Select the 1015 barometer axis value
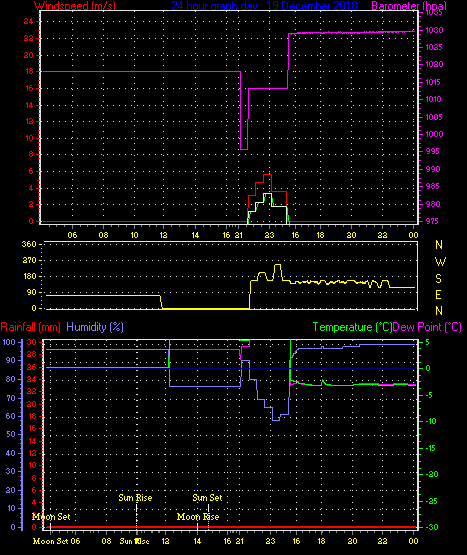This screenshot has height=555, width=467. pos(433,82)
